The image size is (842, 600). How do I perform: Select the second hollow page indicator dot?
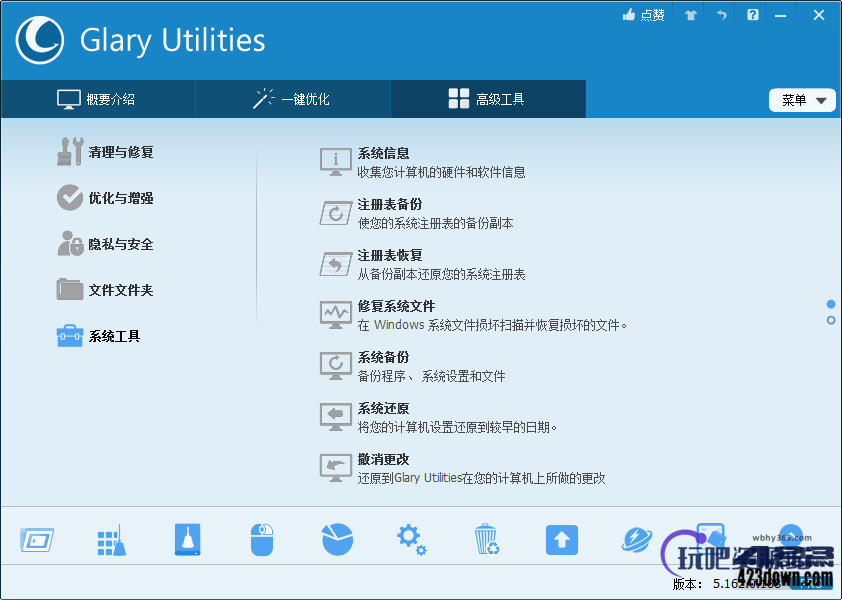(x=831, y=320)
